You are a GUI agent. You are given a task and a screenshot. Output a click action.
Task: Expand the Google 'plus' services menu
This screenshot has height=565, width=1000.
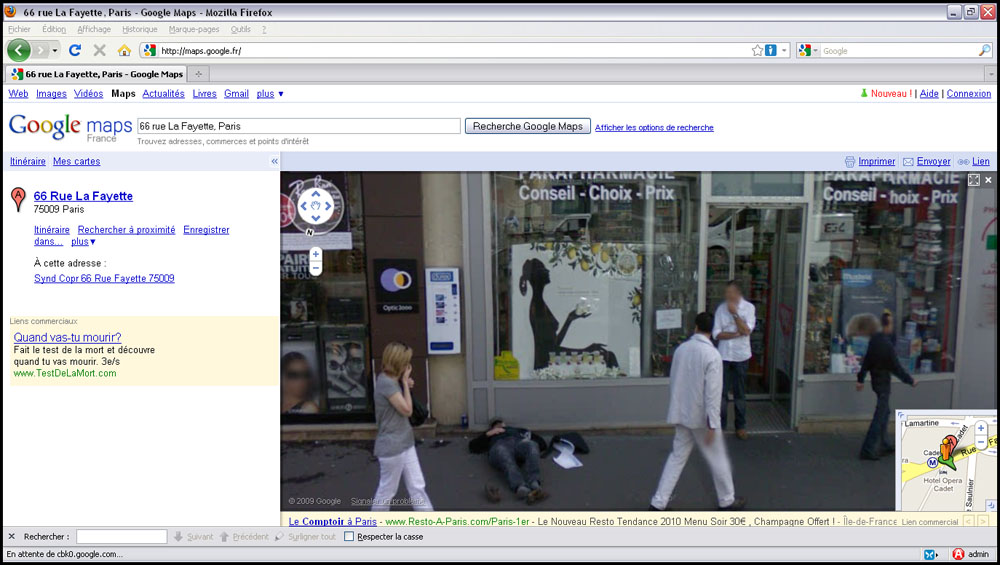click(x=270, y=94)
